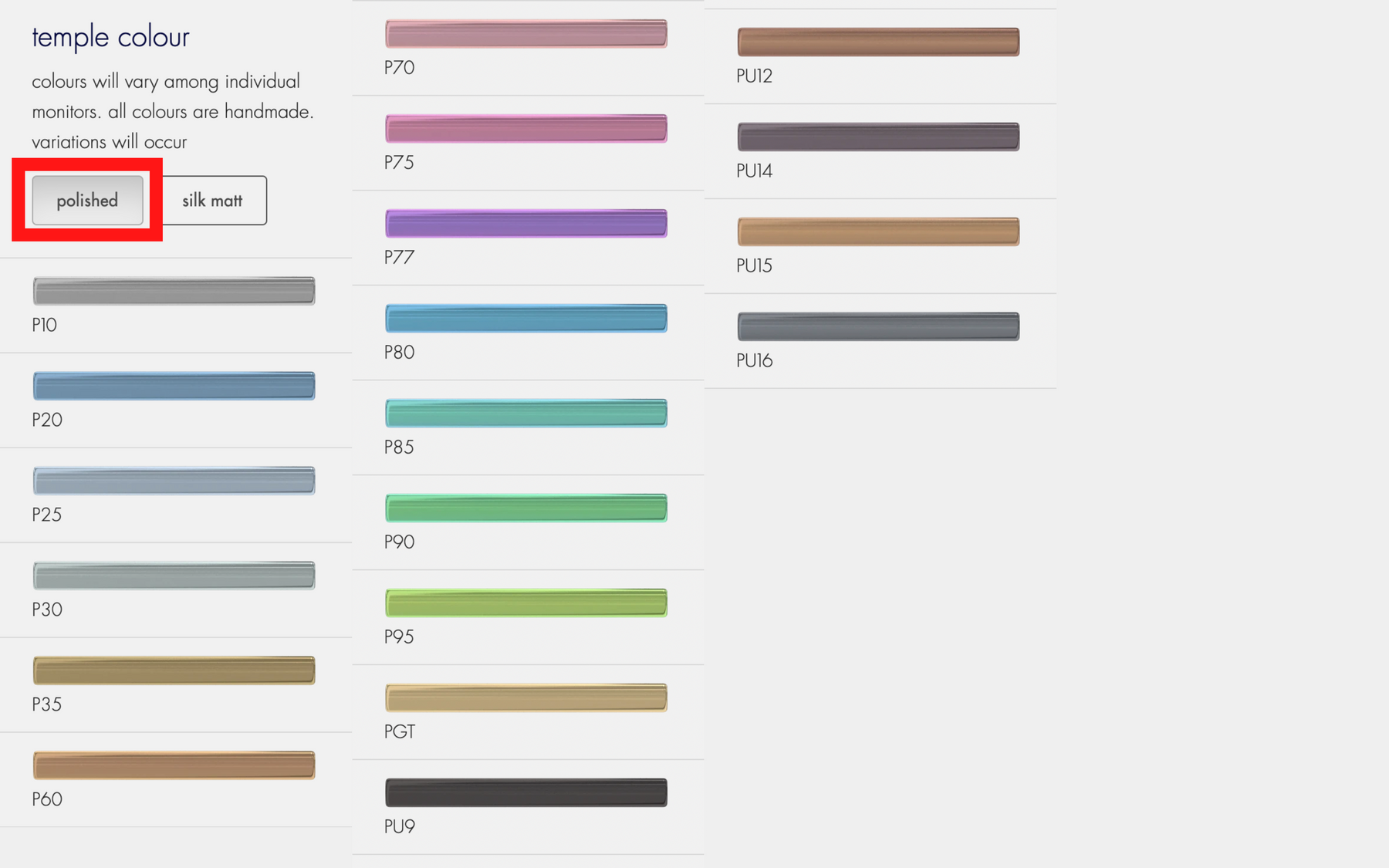Select the PU14 dark plum swatch
The width and height of the screenshot is (1389, 868).
click(878, 137)
